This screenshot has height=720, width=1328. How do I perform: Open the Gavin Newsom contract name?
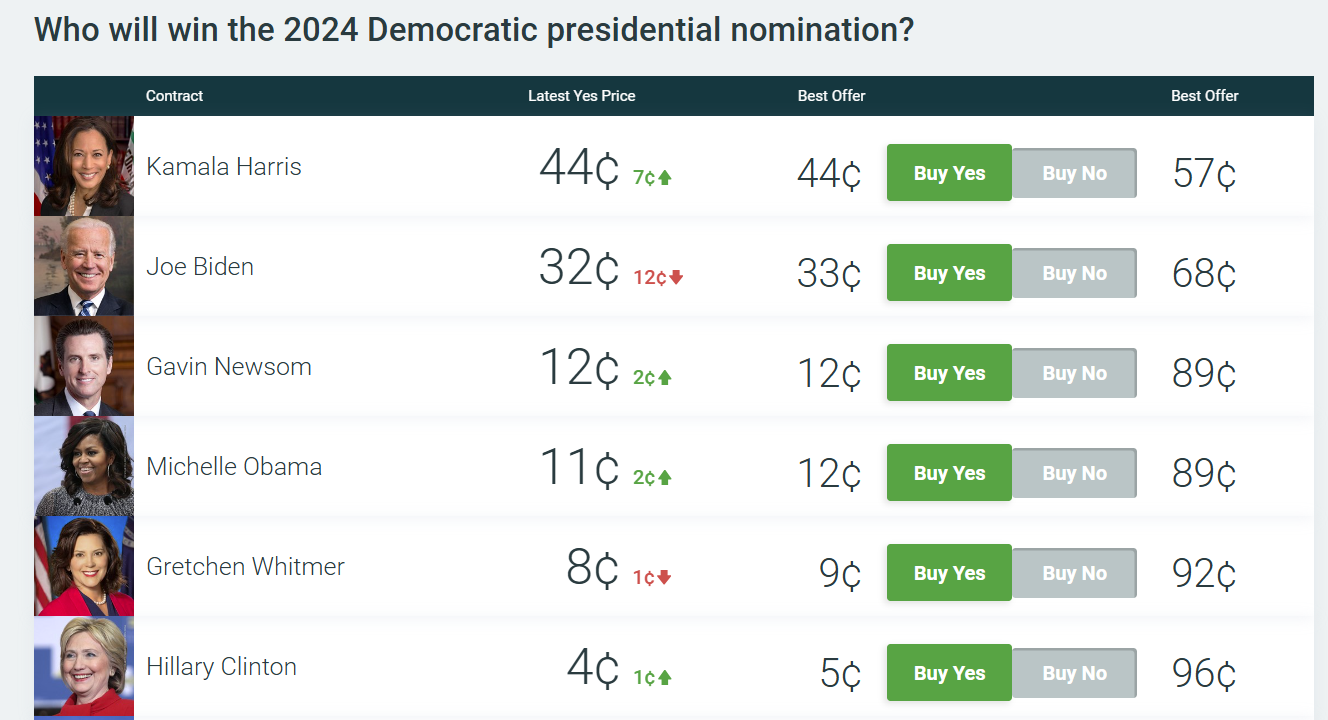click(x=229, y=367)
